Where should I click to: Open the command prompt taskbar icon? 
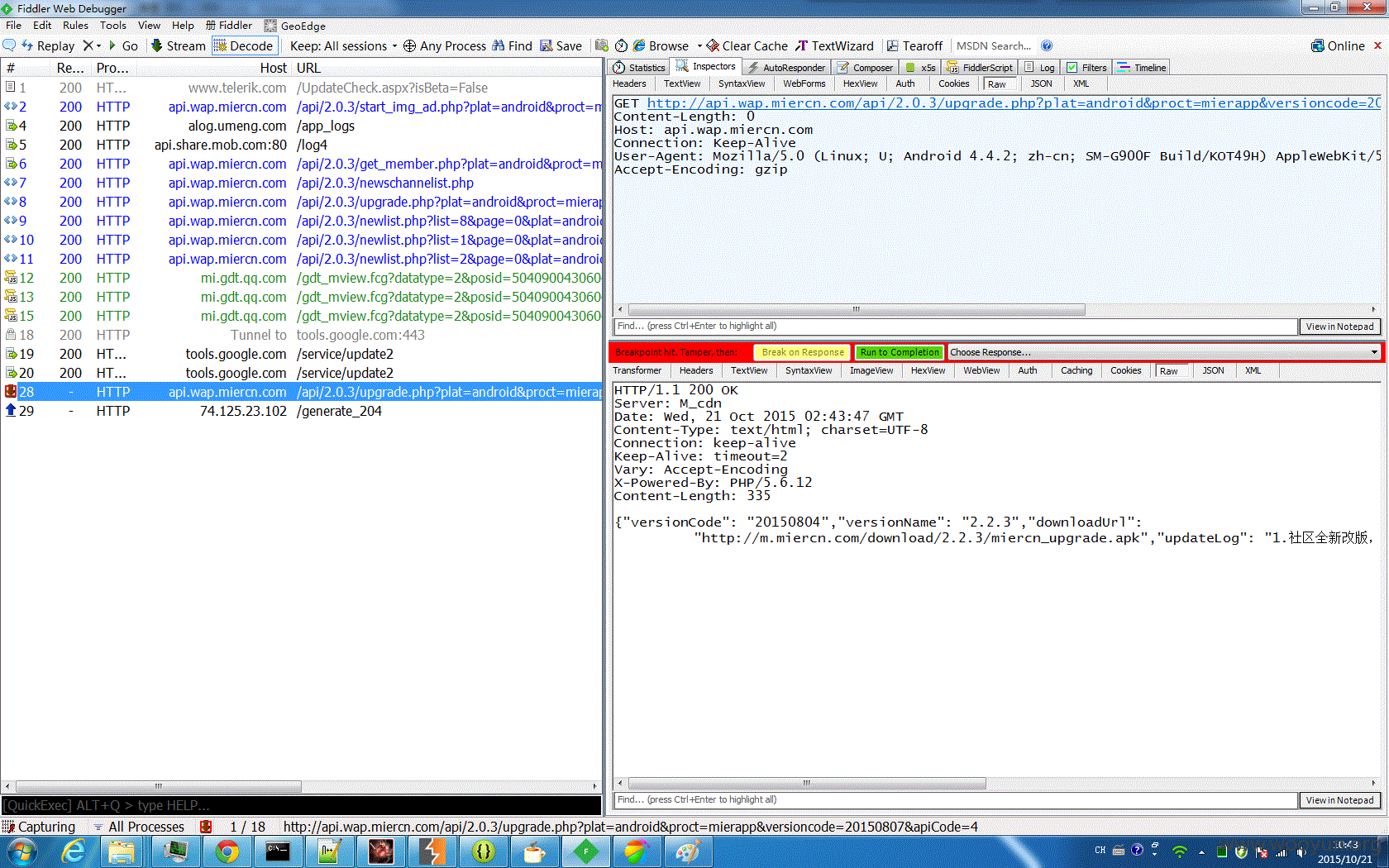click(x=278, y=851)
